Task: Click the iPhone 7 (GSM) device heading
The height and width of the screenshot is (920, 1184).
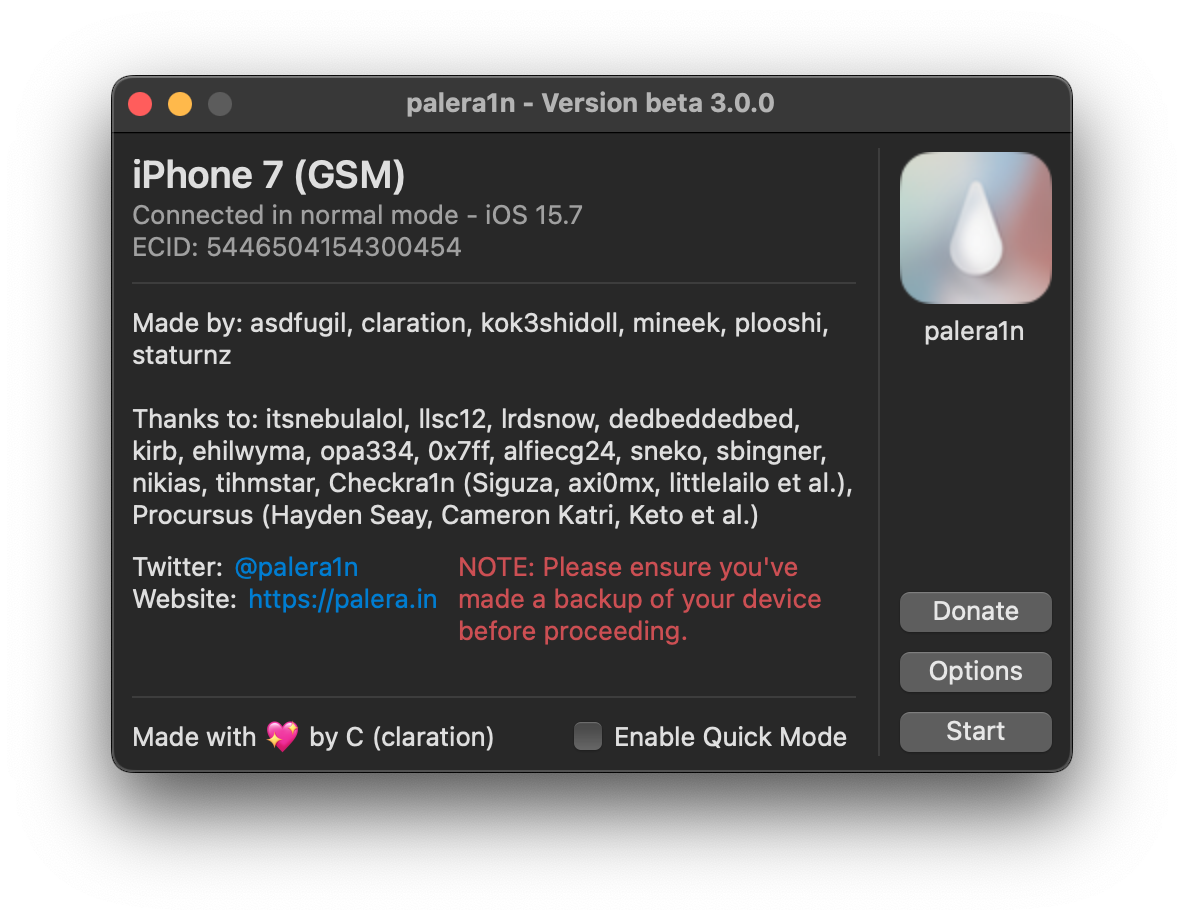Action: click(269, 175)
